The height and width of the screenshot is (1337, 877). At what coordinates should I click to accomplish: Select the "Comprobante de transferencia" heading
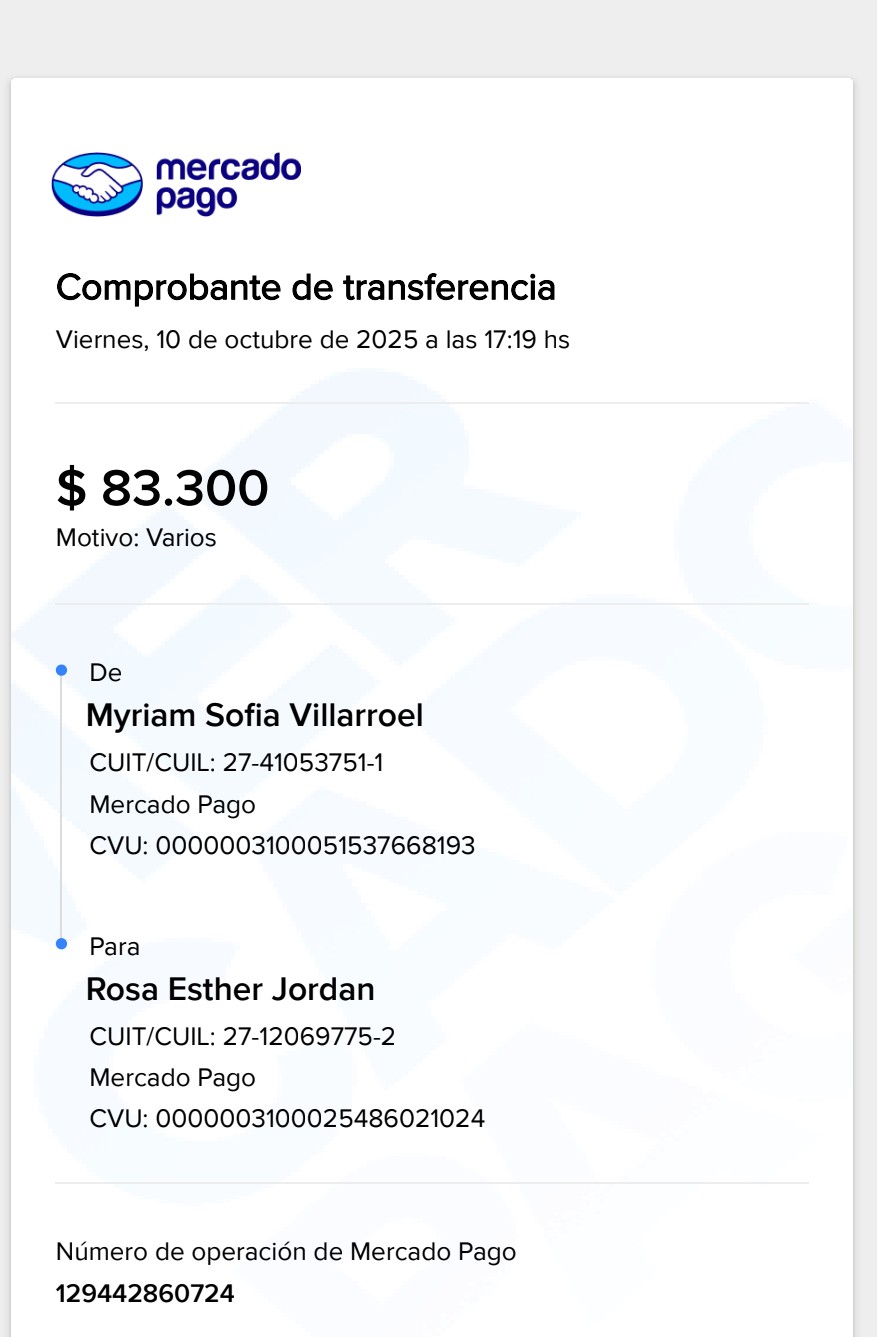(305, 288)
